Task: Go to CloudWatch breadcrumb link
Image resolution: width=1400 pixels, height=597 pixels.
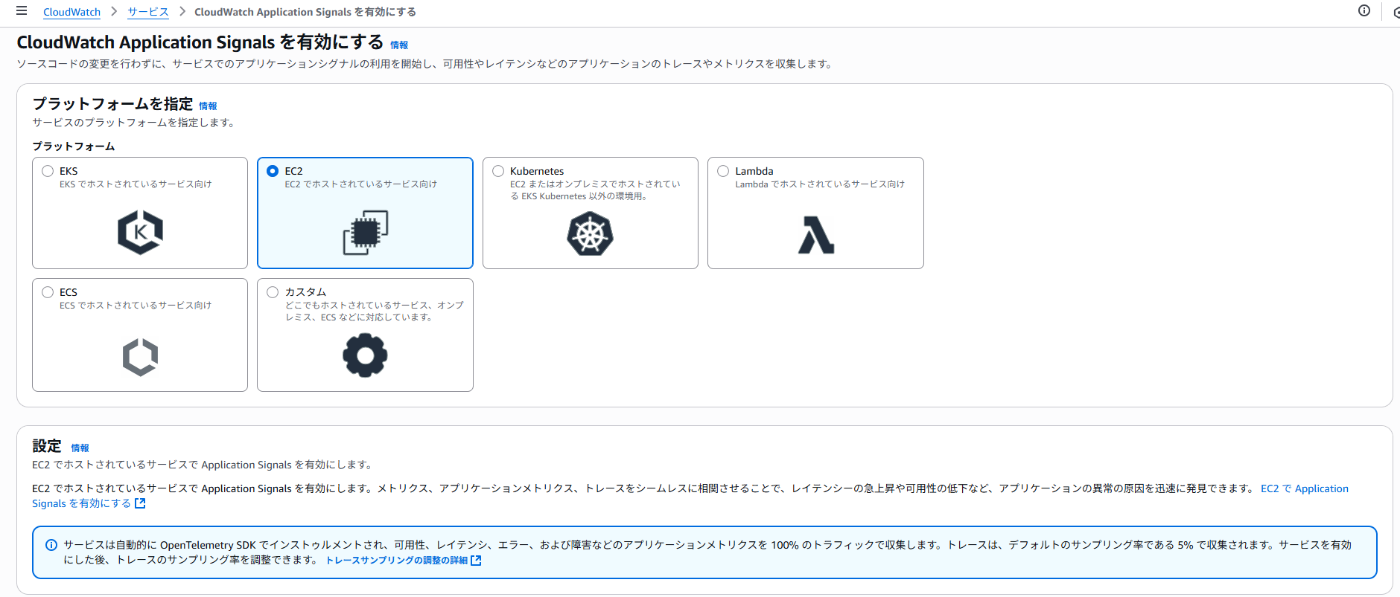Action: (x=72, y=12)
